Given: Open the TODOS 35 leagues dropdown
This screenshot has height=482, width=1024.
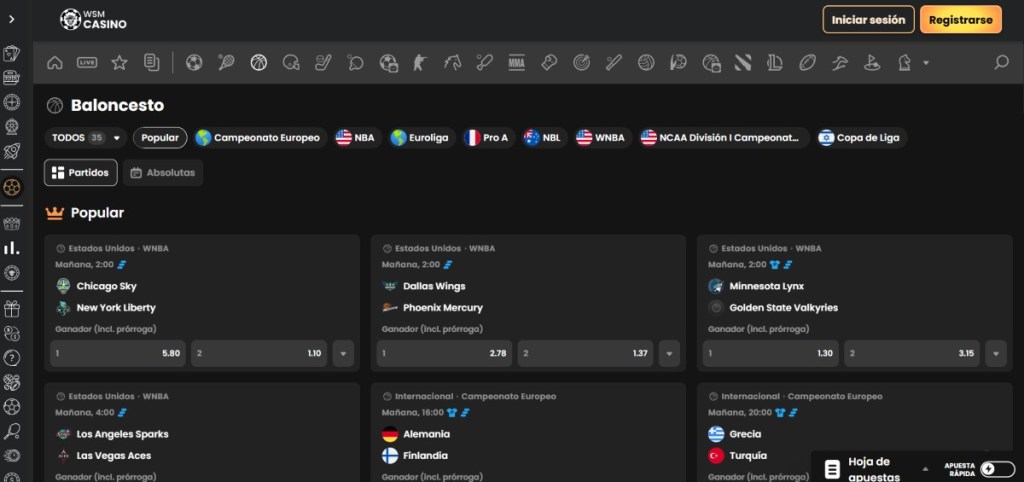Looking at the screenshot, I should coord(86,138).
